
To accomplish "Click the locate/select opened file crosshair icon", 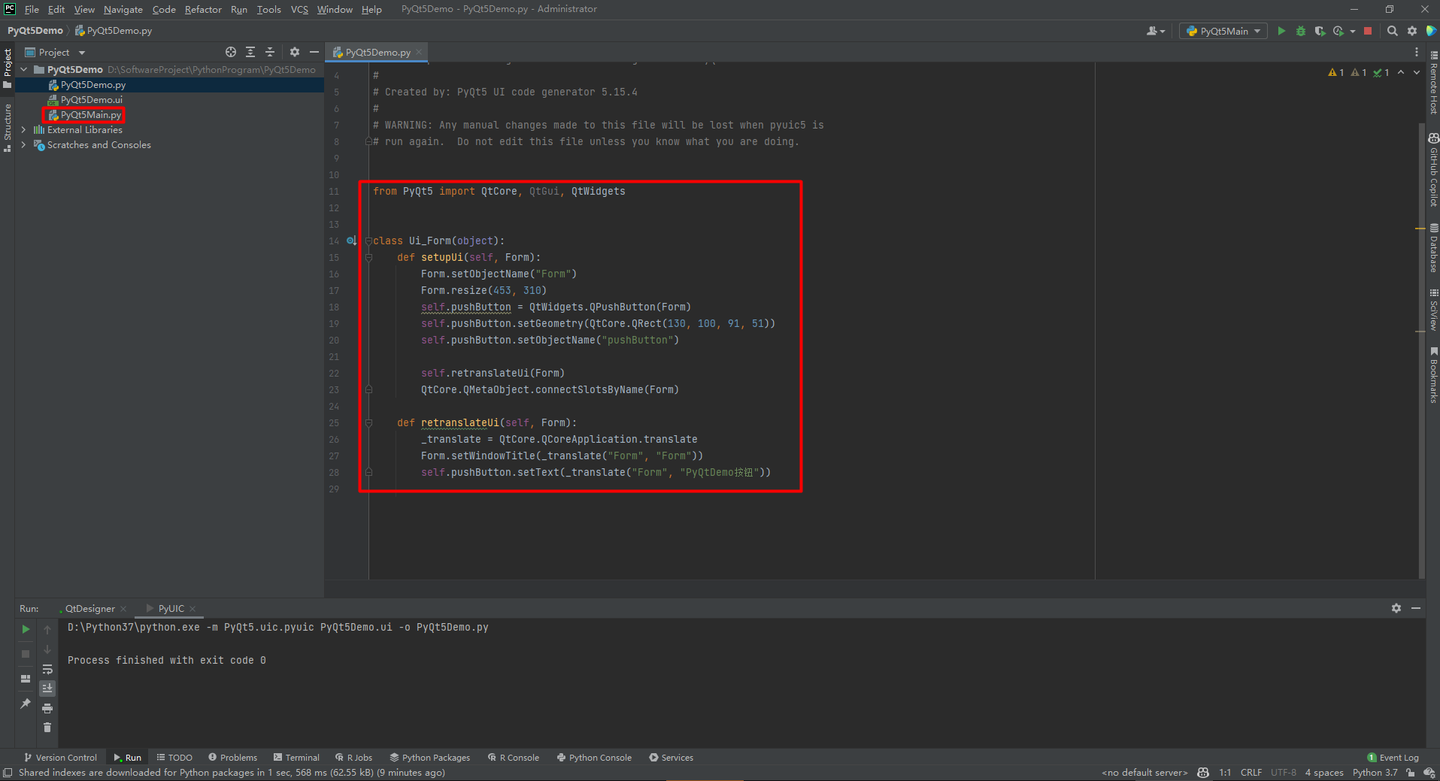I will point(231,52).
